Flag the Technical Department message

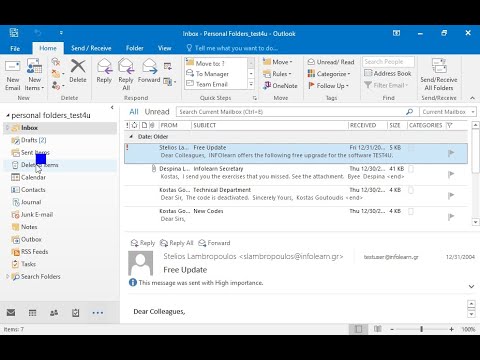[x=451, y=196]
